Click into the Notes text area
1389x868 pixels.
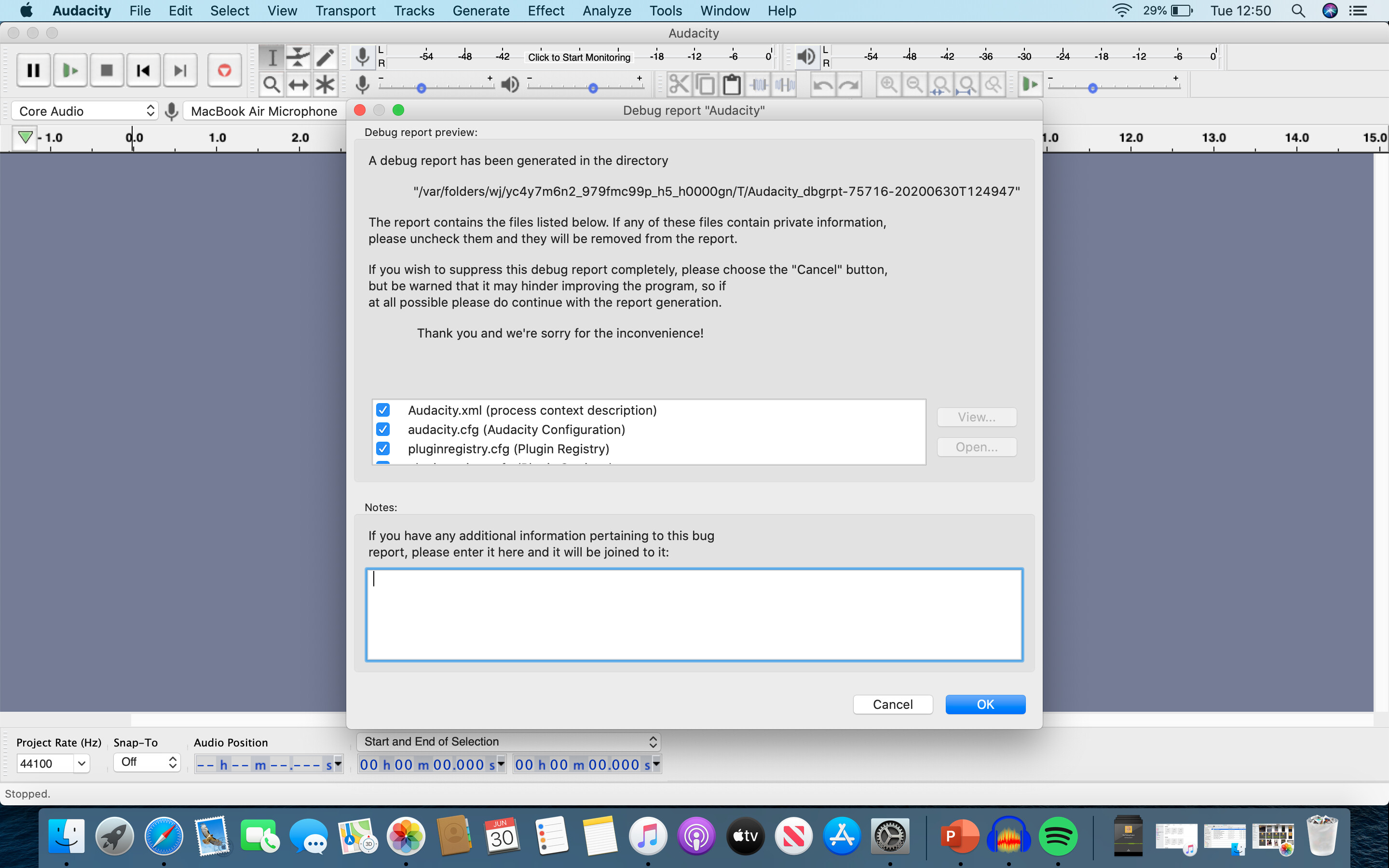tap(694, 614)
